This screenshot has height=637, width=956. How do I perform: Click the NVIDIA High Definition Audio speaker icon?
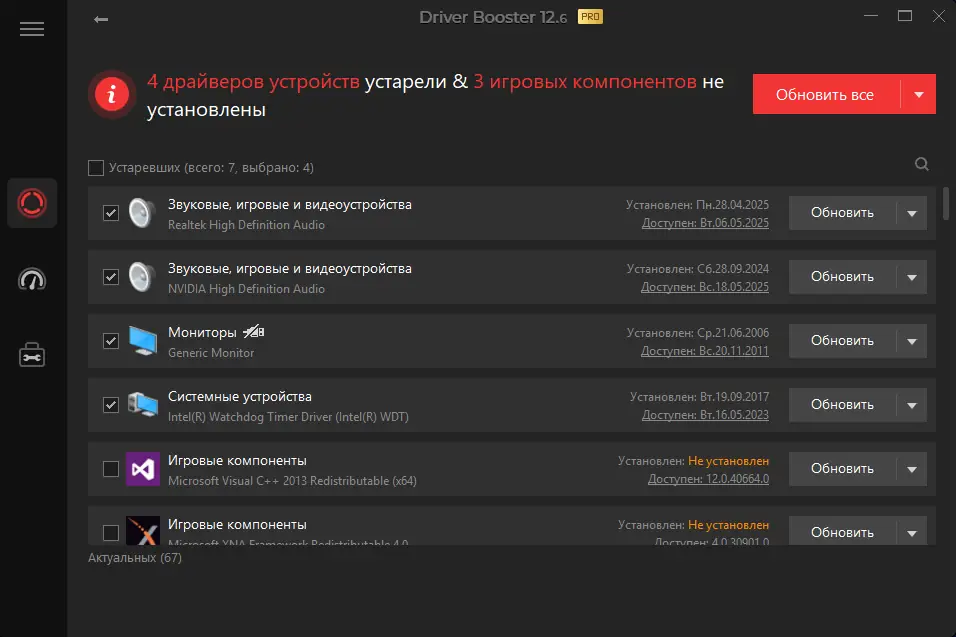141,277
